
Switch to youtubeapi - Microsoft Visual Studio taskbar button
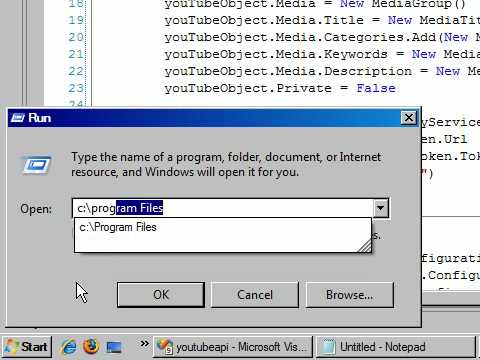[233, 347]
